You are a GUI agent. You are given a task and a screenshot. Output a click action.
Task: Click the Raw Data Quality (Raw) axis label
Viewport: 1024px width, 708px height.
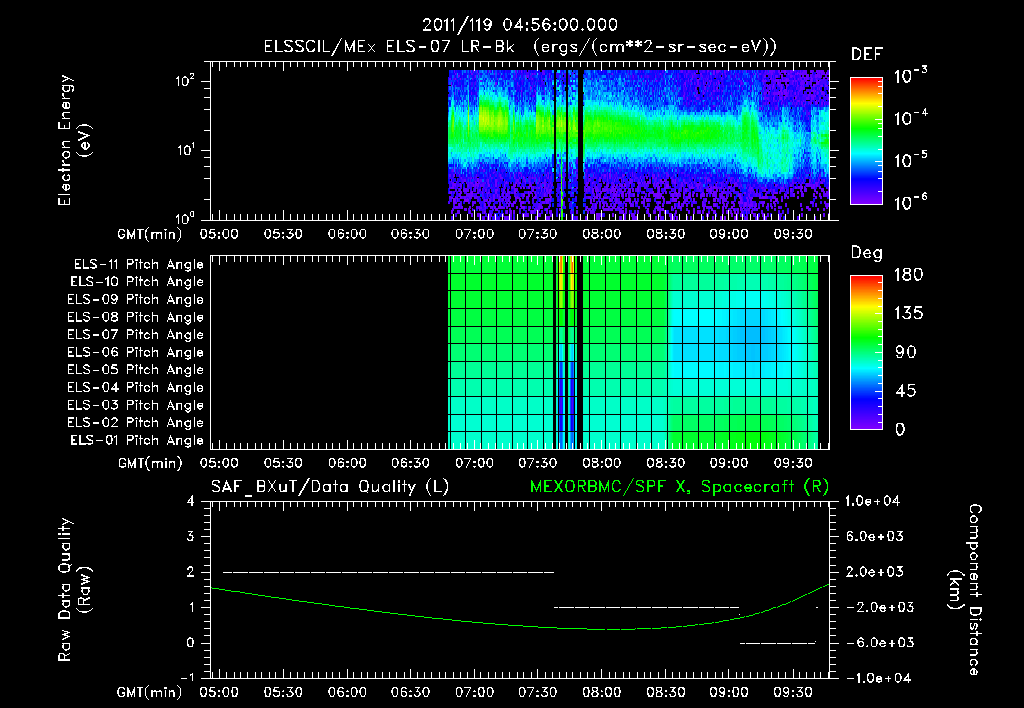[x=74, y=590]
